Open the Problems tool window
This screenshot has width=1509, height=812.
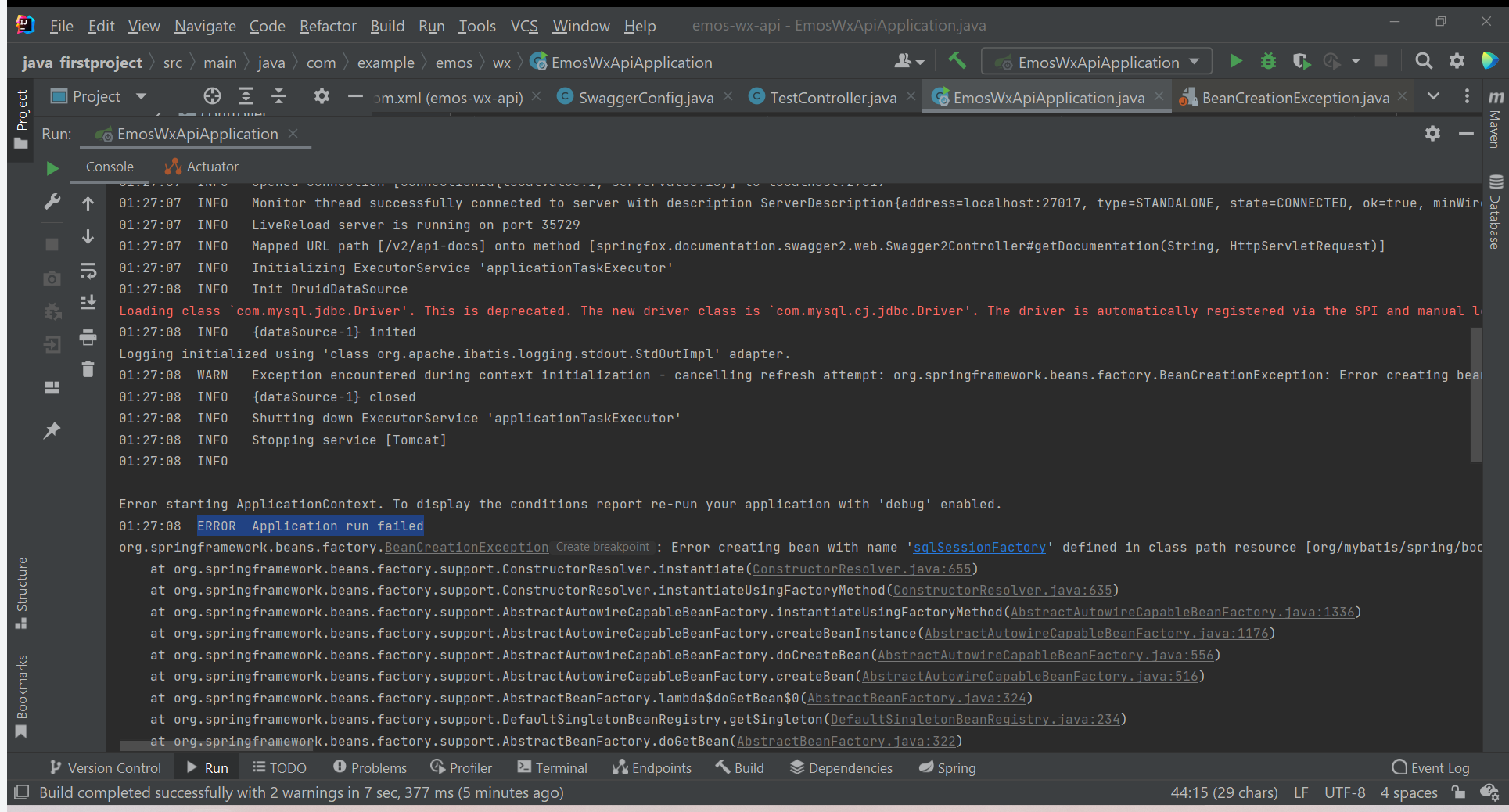pos(370,767)
